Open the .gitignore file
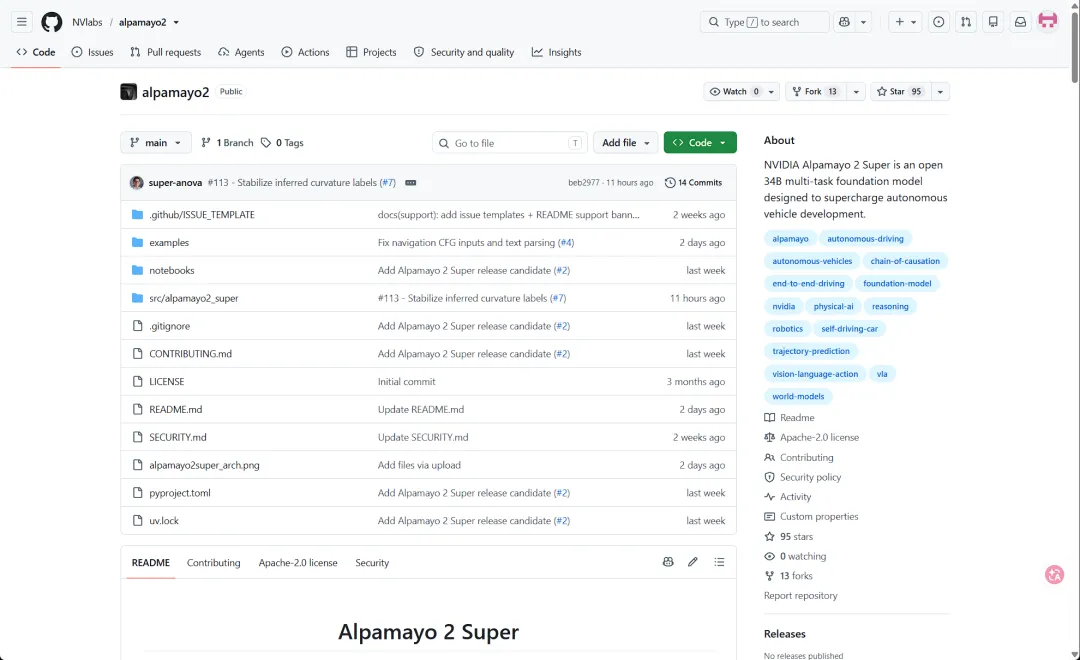The width and height of the screenshot is (1080, 660). tap(169, 326)
